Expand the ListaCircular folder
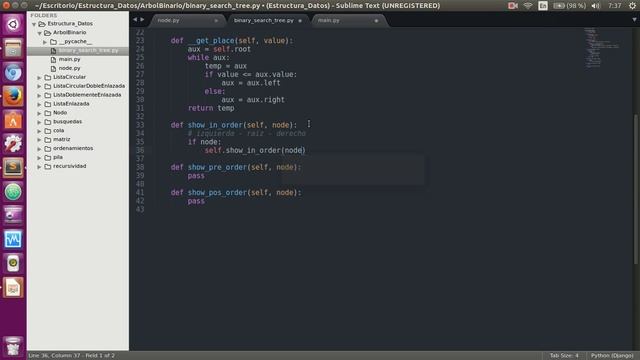The image size is (640, 360). [x=39, y=78]
